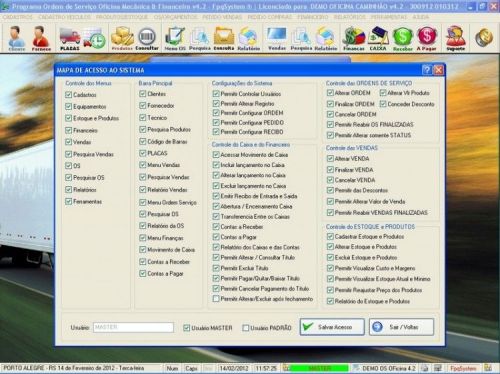Open the Consulta folder icon

[224, 38]
